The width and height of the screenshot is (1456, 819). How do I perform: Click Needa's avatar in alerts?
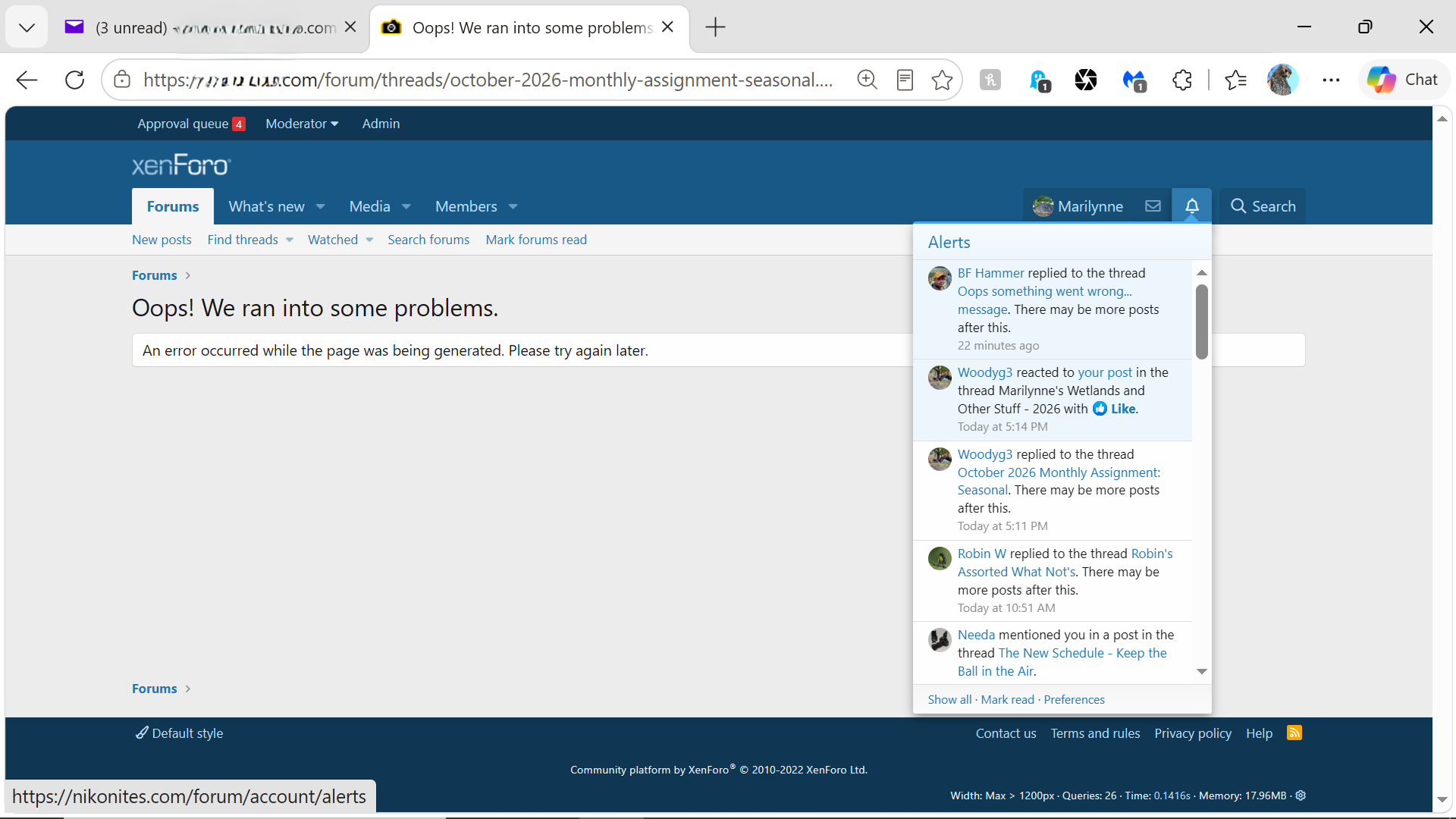pyautogui.click(x=940, y=640)
